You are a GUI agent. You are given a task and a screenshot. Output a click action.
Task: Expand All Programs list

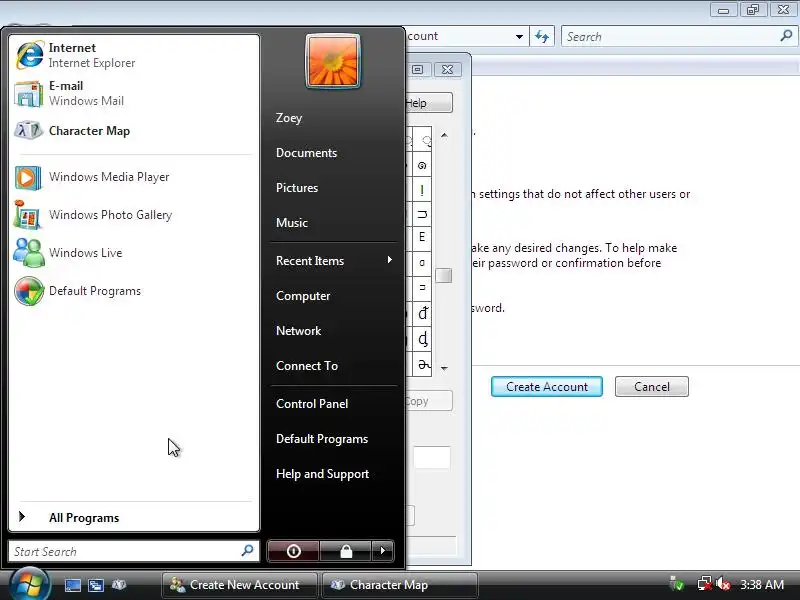pos(134,517)
